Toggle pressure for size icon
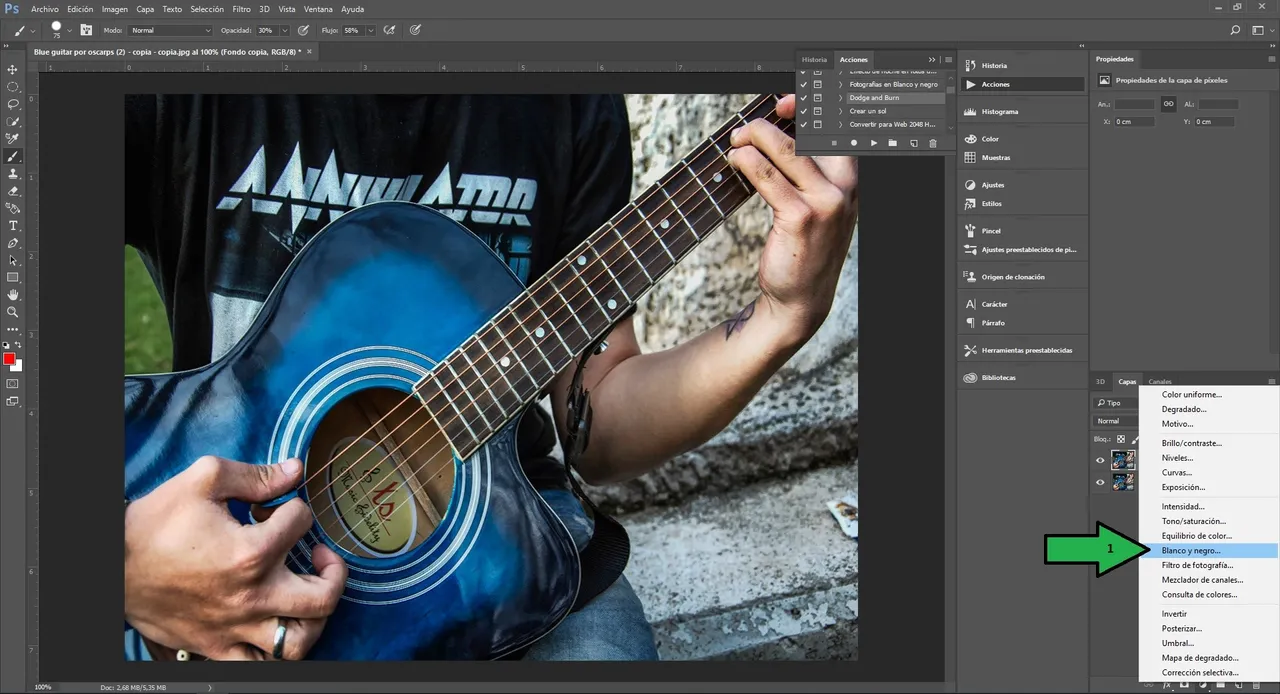Viewport: 1280px width, 694px height. coord(415,30)
